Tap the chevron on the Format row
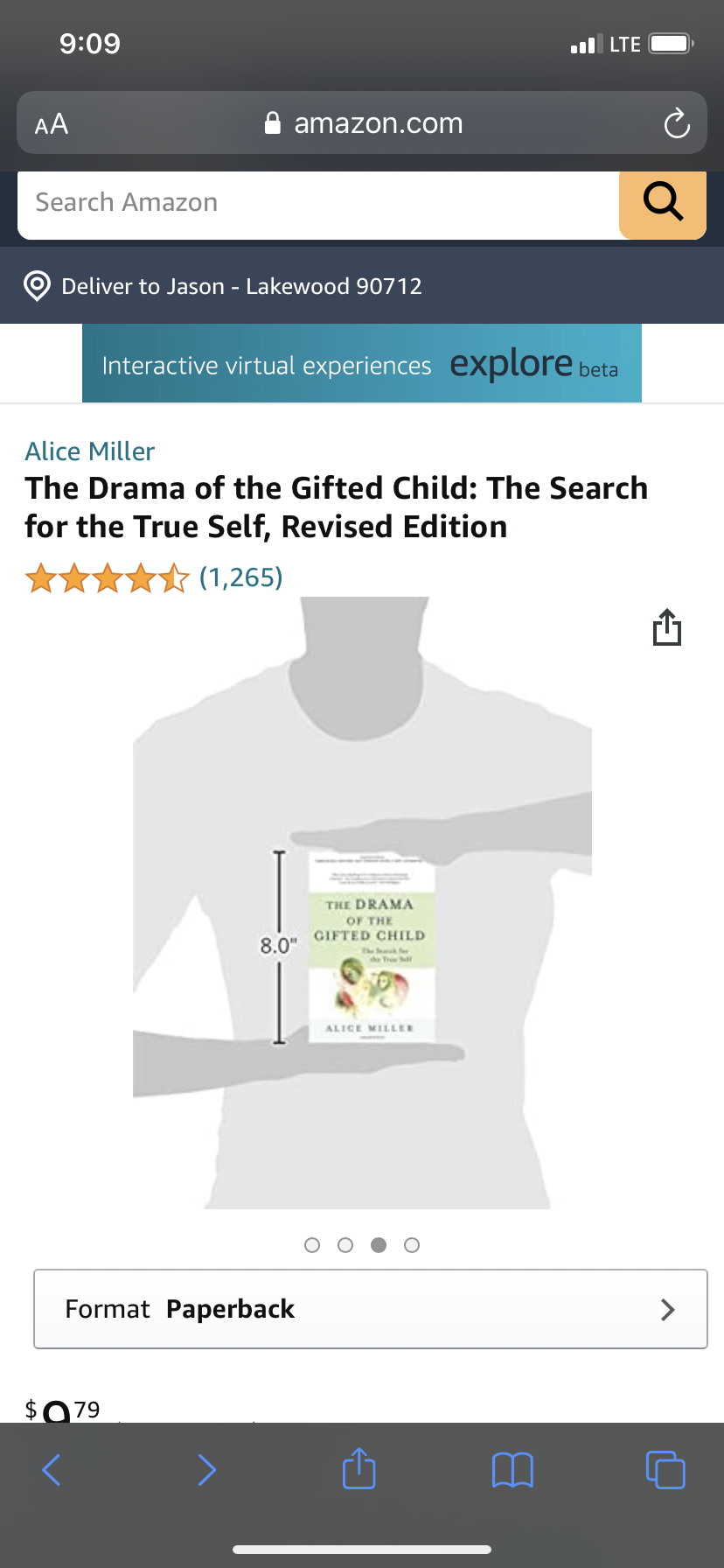The width and height of the screenshot is (724, 1568). pyautogui.click(x=668, y=1309)
